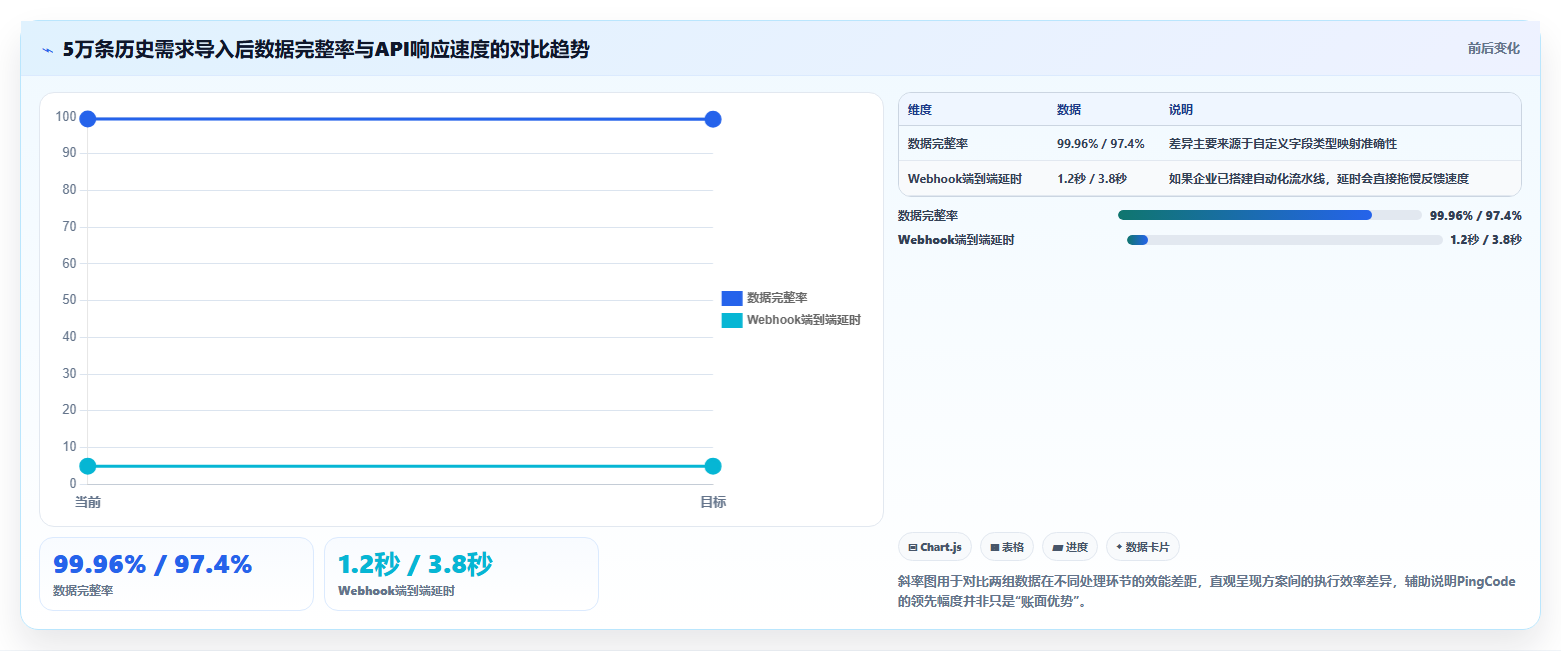Click the Webhook端到端延时 progress bar
The image size is (1561, 651).
tap(1284, 240)
